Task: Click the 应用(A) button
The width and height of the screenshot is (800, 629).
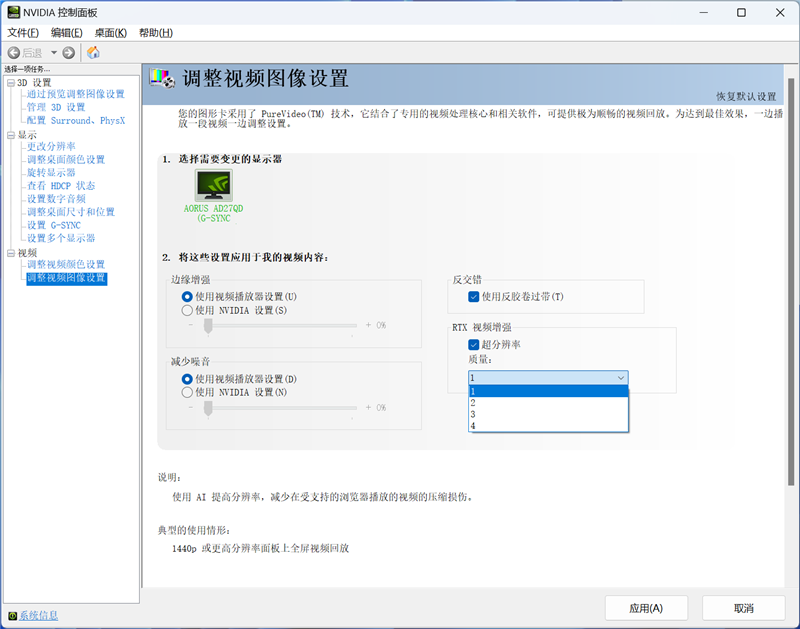Action: tap(646, 607)
